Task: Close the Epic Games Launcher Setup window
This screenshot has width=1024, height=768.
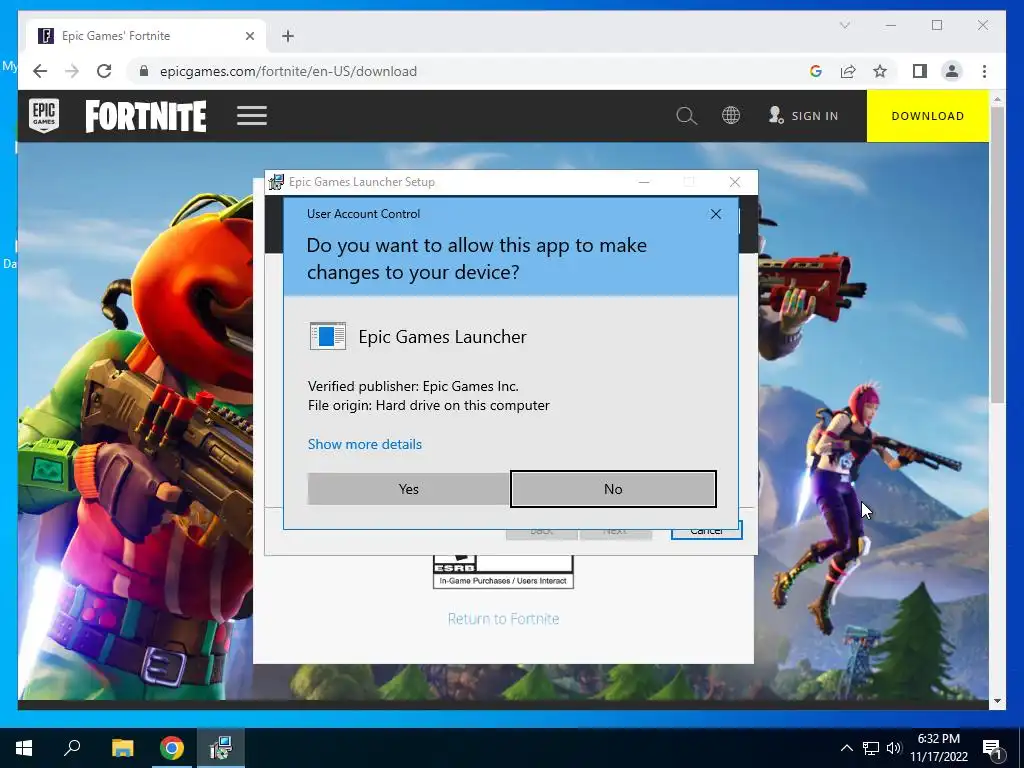Action: (x=735, y=182)
